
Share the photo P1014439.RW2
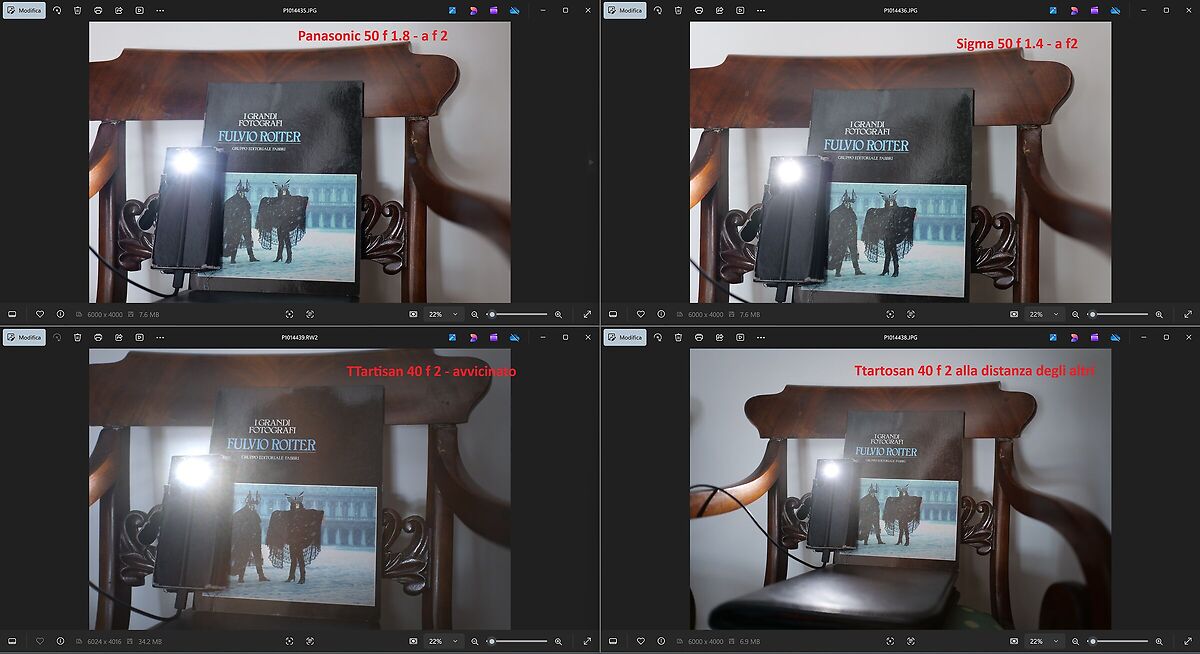[x=118, y=337]
